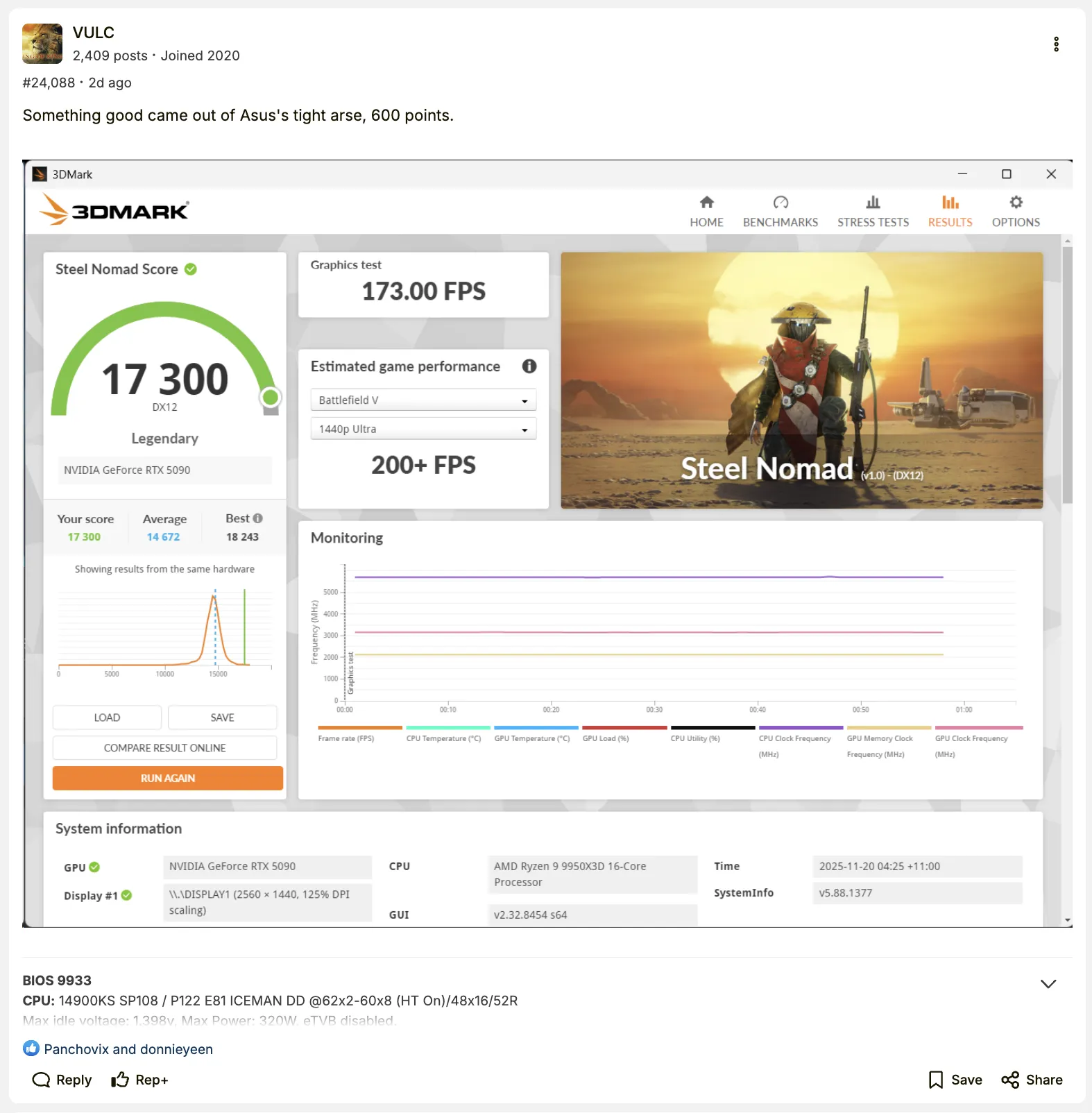This screenshot has height=1113, width=1092.
Task: Click the Best score info icon
Action: (x=258, y=518)
